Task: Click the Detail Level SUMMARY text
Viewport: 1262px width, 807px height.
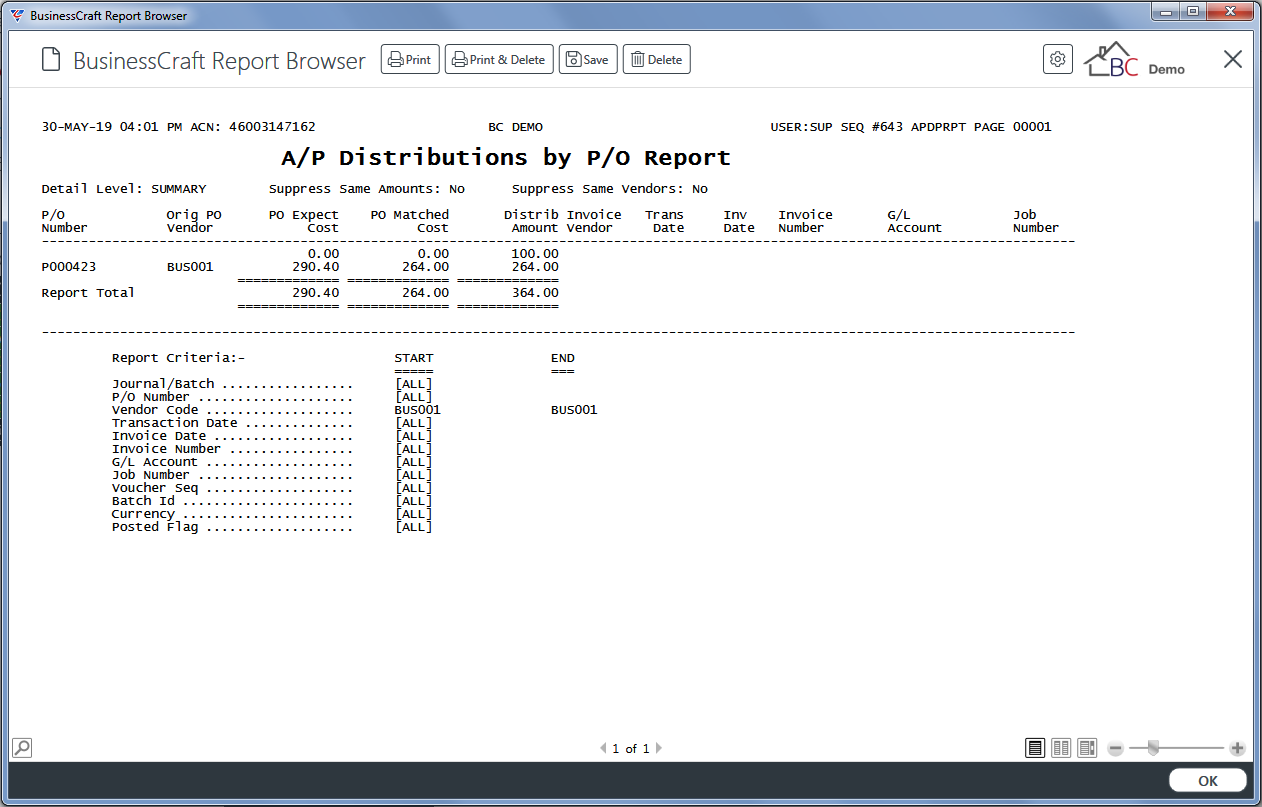Action: click(x=124, y=189)
